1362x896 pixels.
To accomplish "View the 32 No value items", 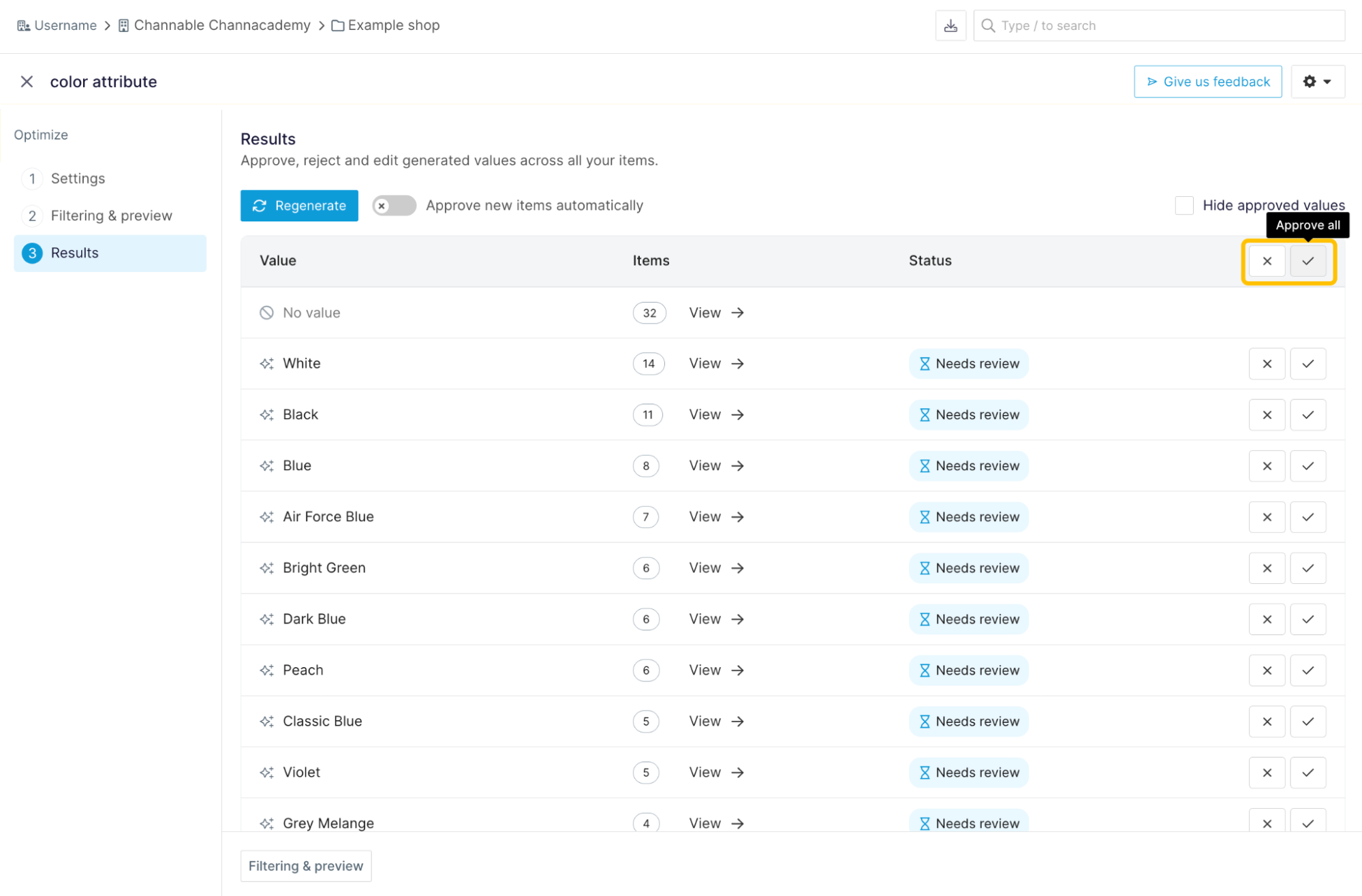I will 715,313.
